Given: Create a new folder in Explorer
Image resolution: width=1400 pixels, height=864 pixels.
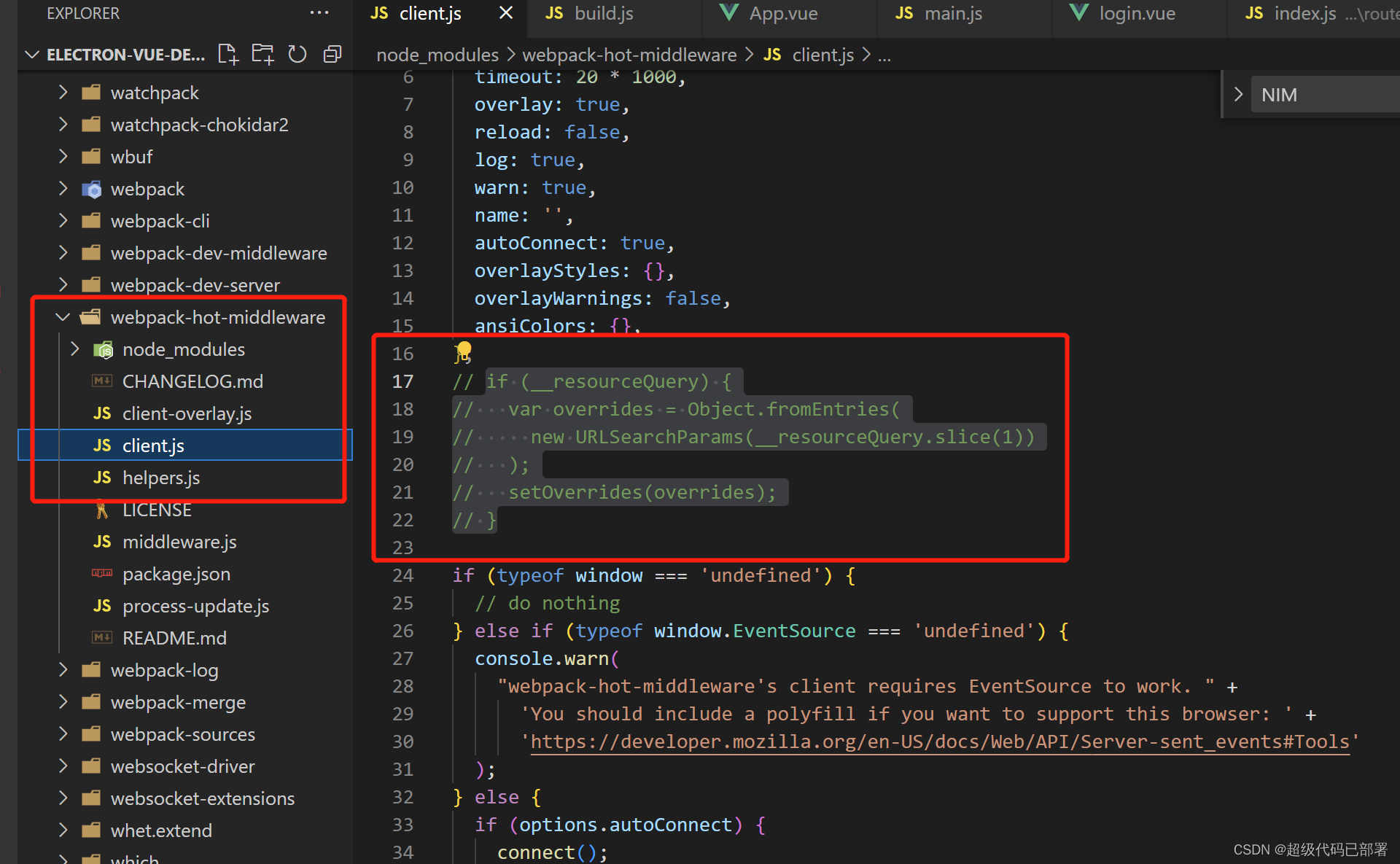Looking at the screenshot, I should pyautogui.click(x=262, y=53).
